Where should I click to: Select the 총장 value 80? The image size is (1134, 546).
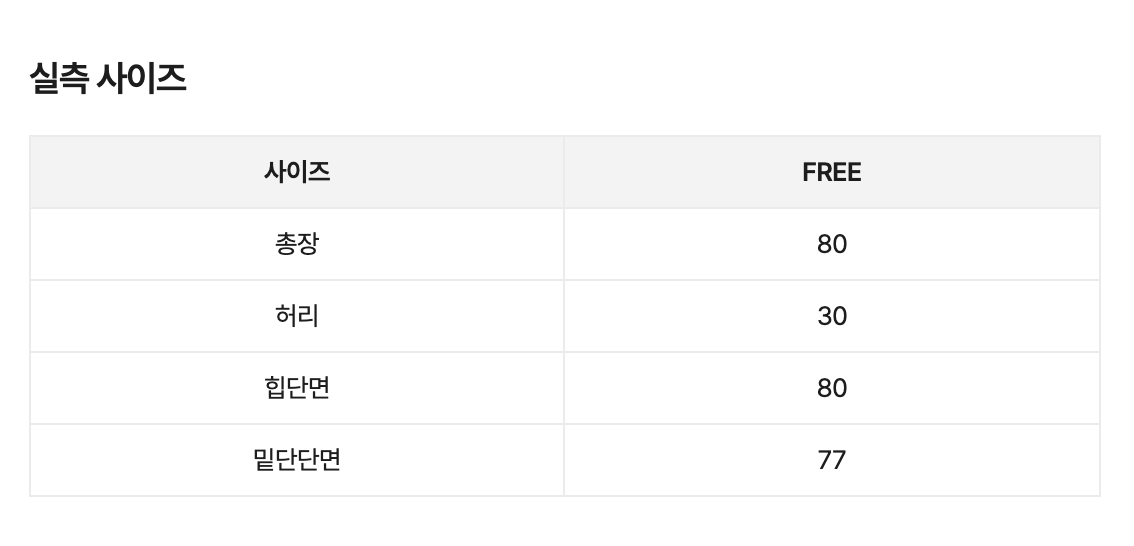[832, 244]
